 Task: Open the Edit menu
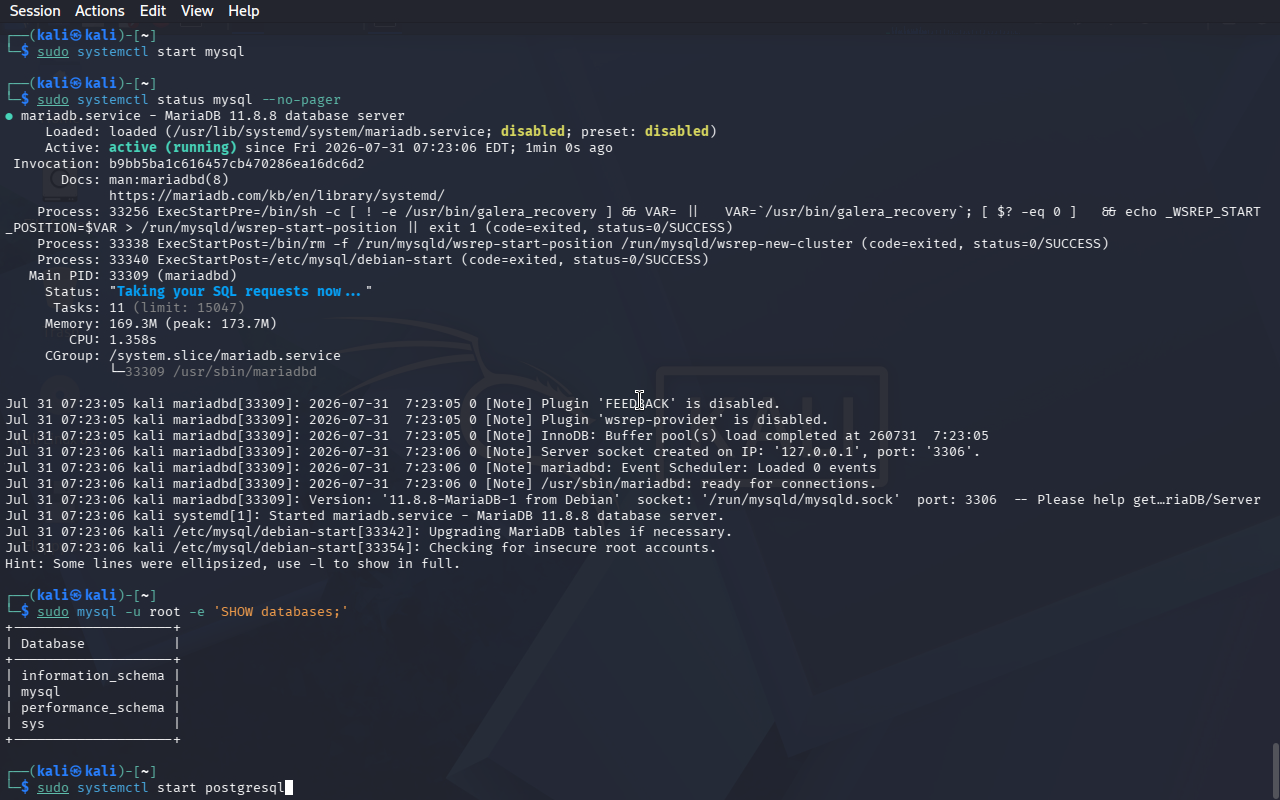pyautogui.click(x=153, y=11)
